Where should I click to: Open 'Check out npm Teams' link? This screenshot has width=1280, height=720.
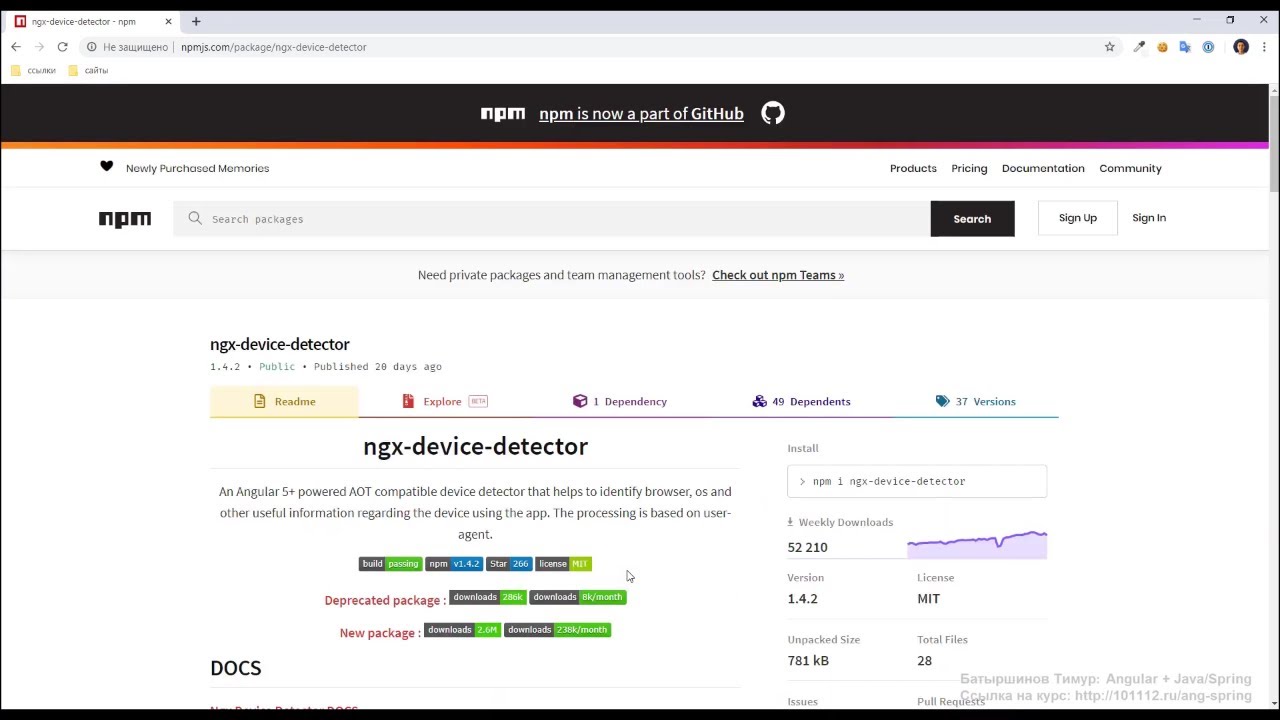(x=778, y=275)
